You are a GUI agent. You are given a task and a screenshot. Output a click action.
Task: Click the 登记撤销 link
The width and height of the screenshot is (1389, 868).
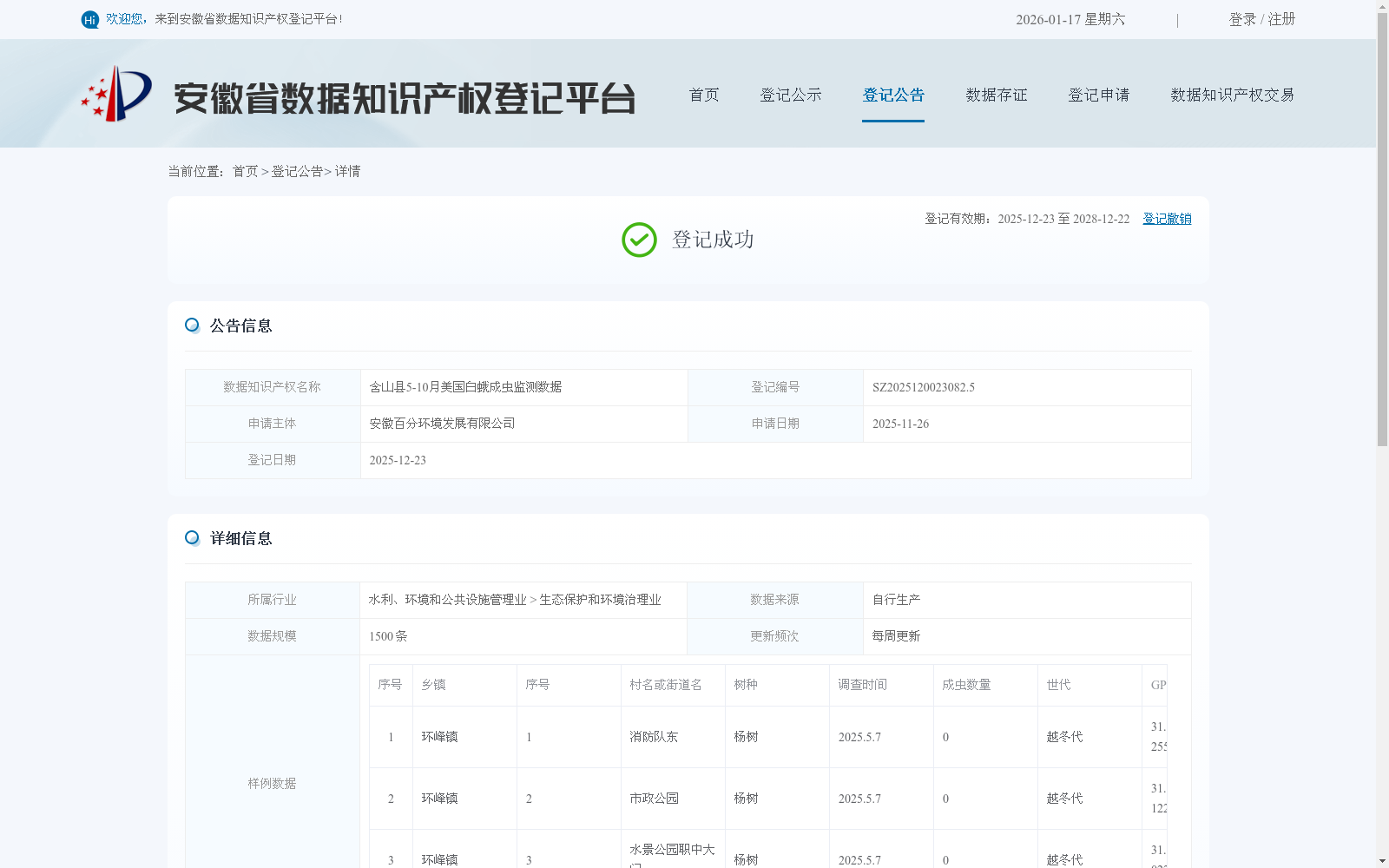(1167, 219)
